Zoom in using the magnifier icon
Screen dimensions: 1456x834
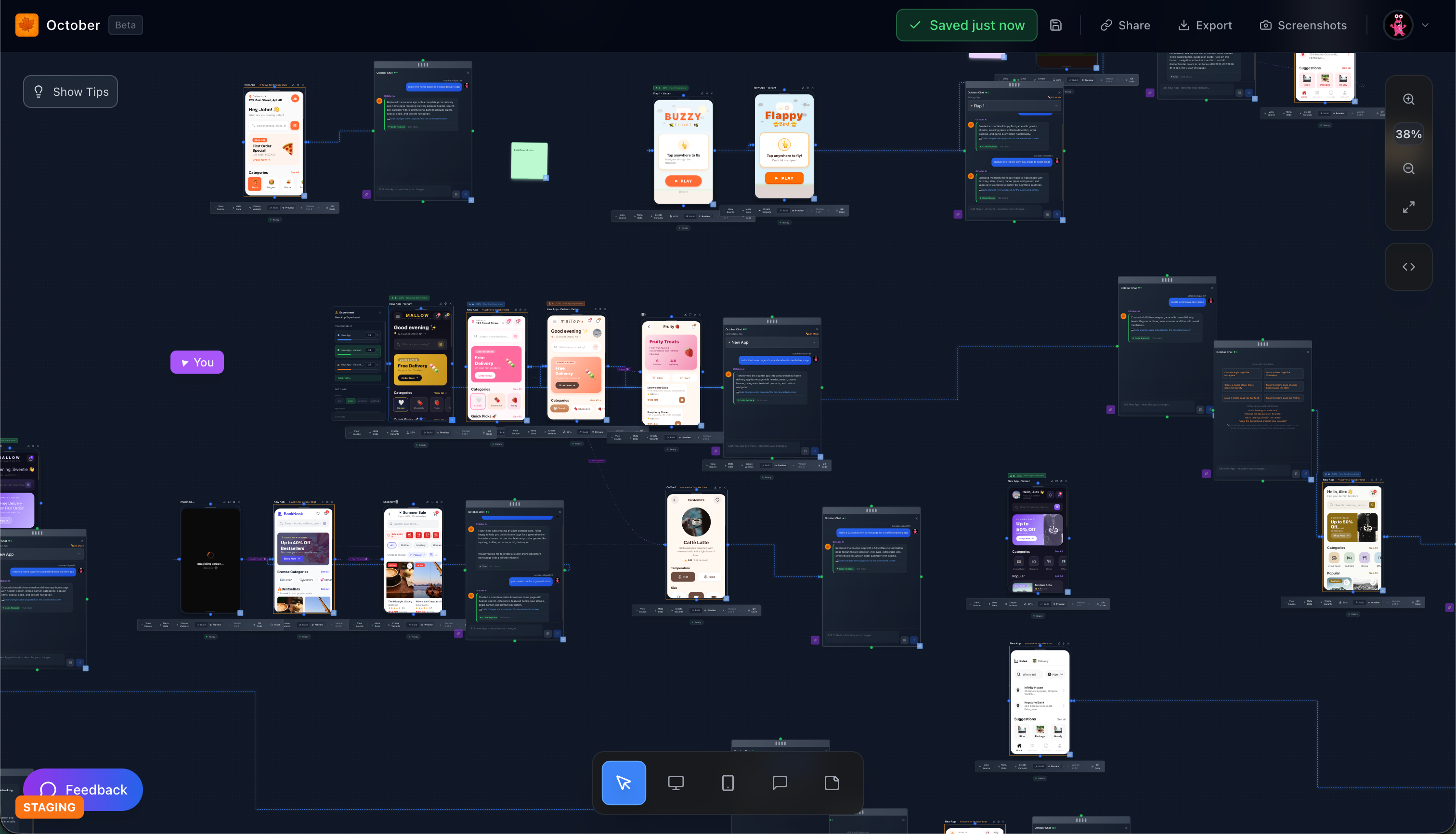tap(1408, 99)
